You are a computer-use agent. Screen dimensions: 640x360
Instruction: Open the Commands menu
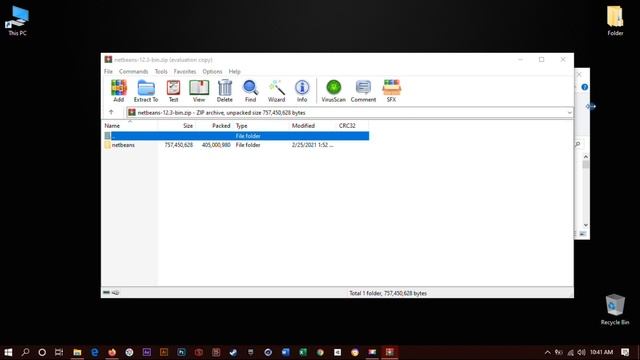[133, 71]
